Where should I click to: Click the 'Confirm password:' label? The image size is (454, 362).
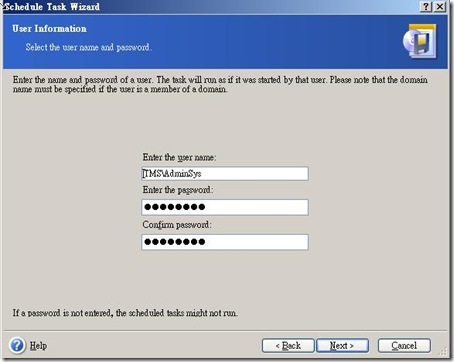click(177, 225)
